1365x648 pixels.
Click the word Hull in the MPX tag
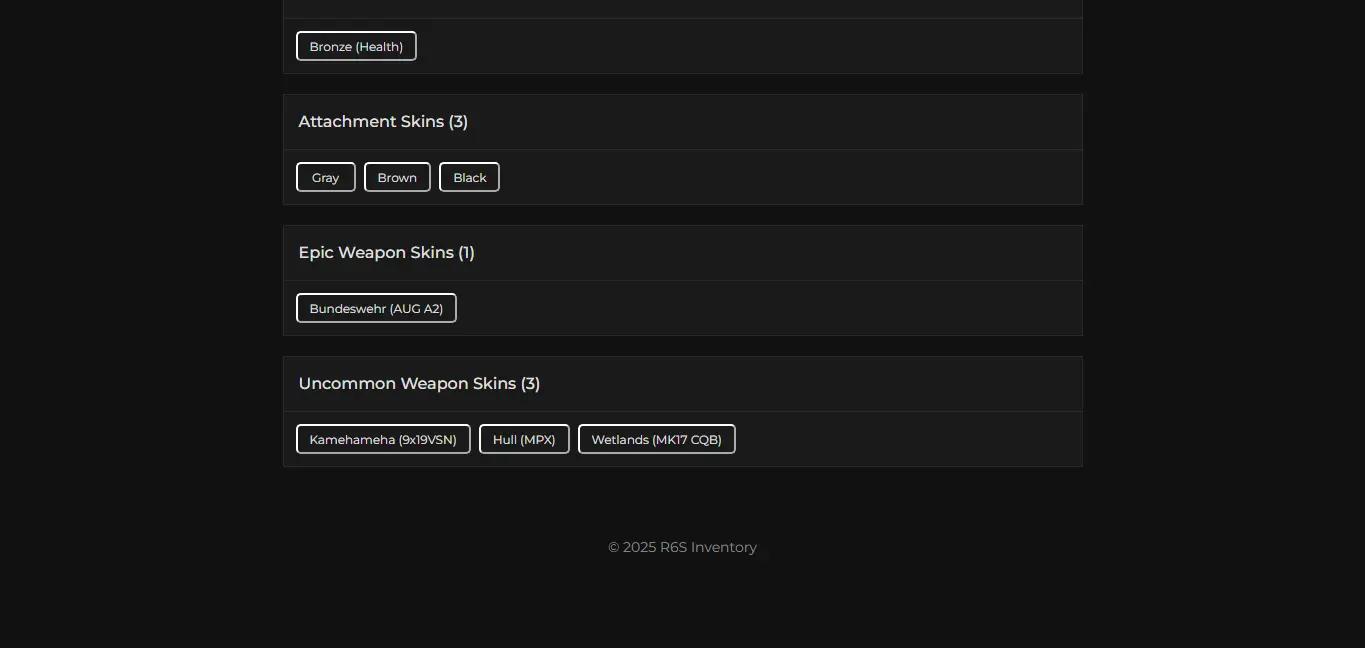(x=505, y=439)
